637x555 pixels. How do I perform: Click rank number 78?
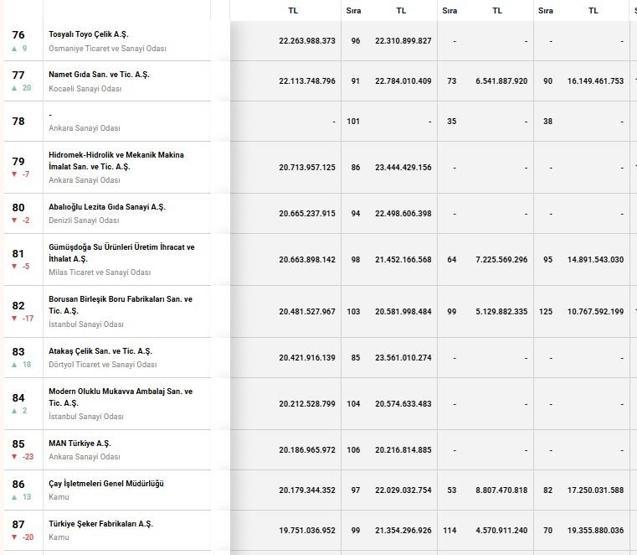click(x=18, y=121)
